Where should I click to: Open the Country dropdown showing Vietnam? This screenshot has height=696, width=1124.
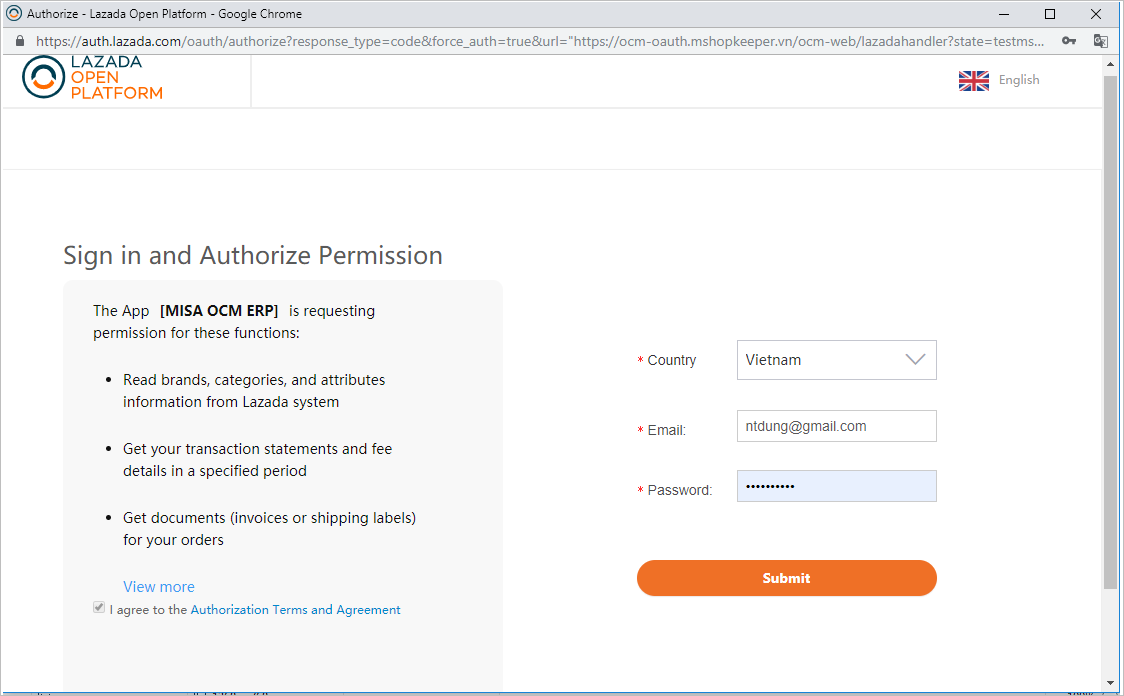point(836,360)
